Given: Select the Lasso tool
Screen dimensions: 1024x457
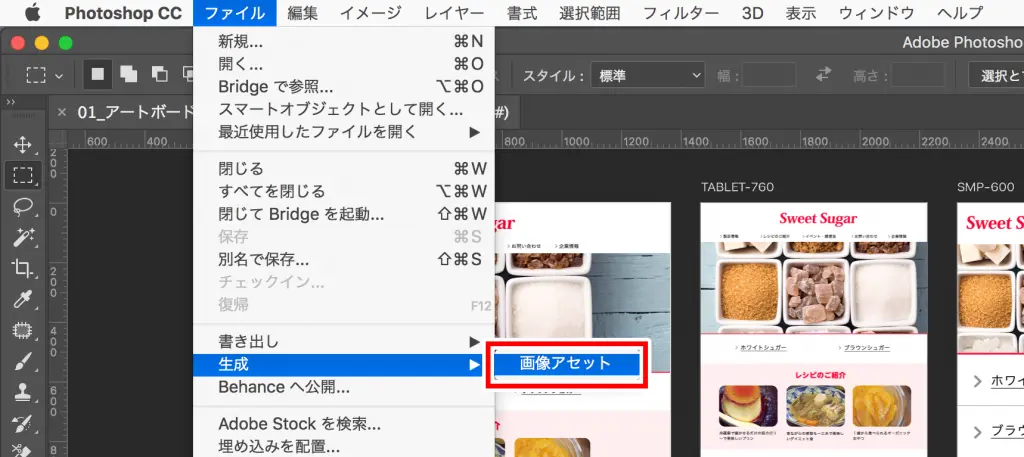Looking at the screenshot, I should coord(23,206).
